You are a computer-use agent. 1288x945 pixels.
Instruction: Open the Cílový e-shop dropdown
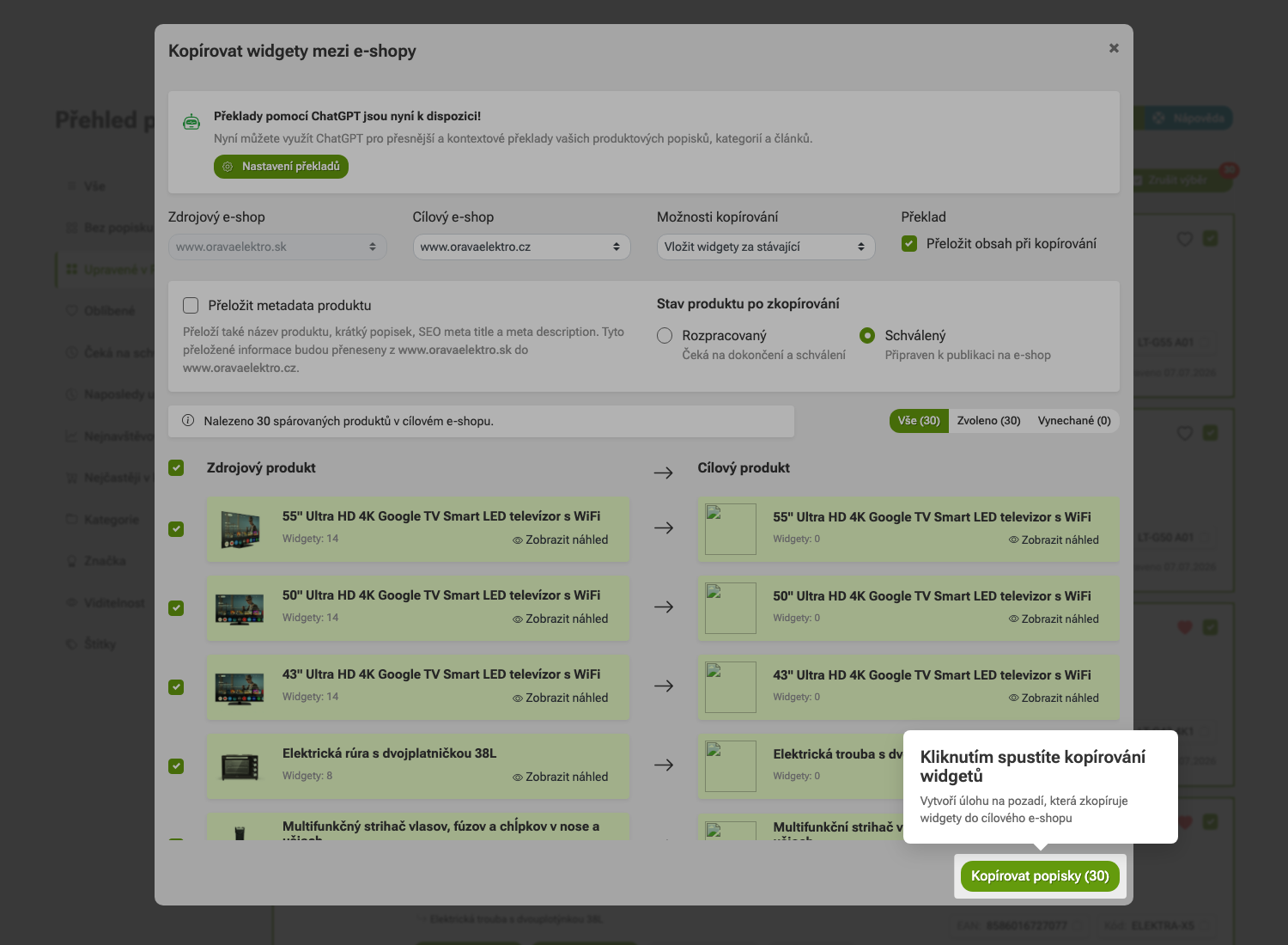click(522, 247)
